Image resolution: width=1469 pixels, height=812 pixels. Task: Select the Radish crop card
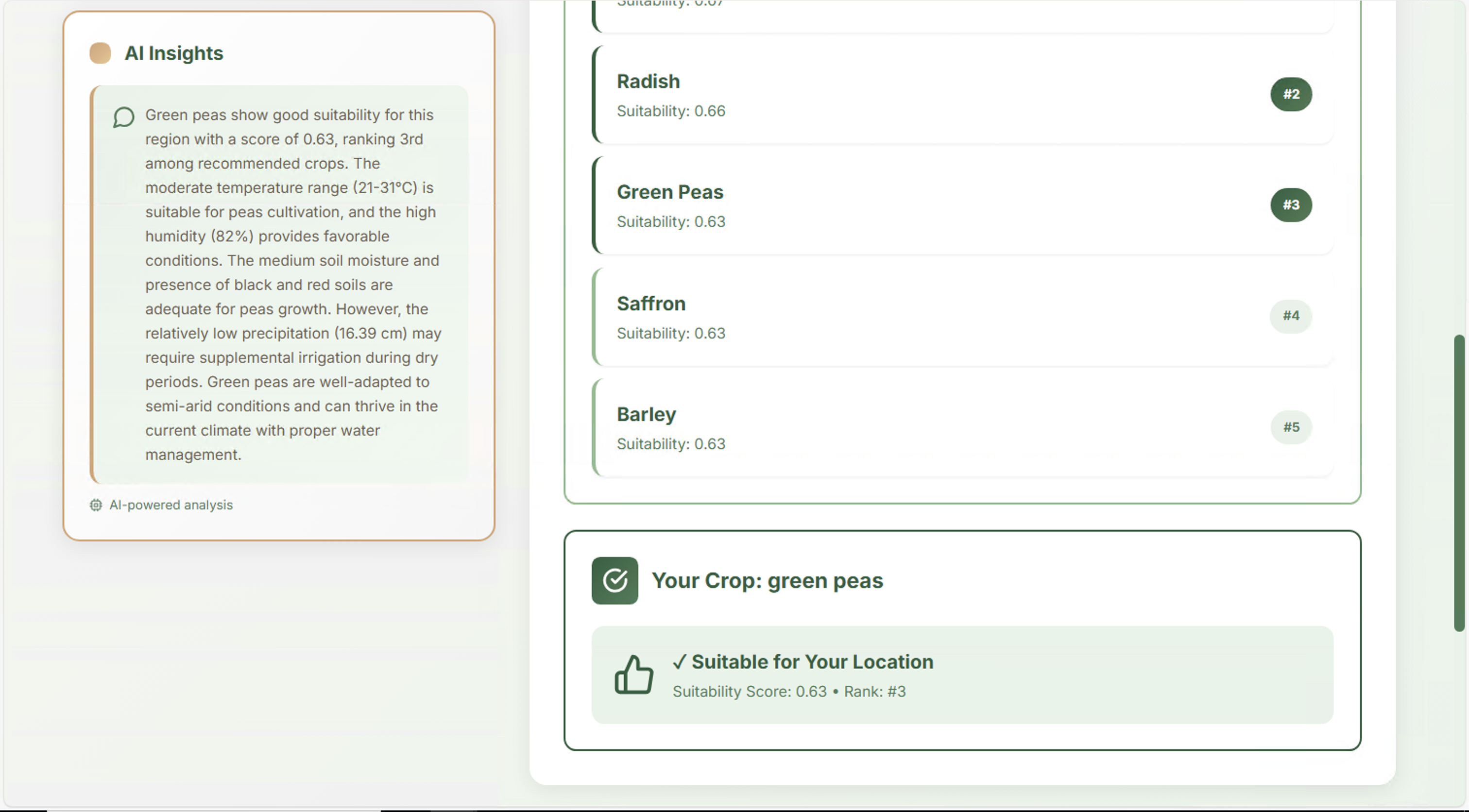[x=941, y=95]
